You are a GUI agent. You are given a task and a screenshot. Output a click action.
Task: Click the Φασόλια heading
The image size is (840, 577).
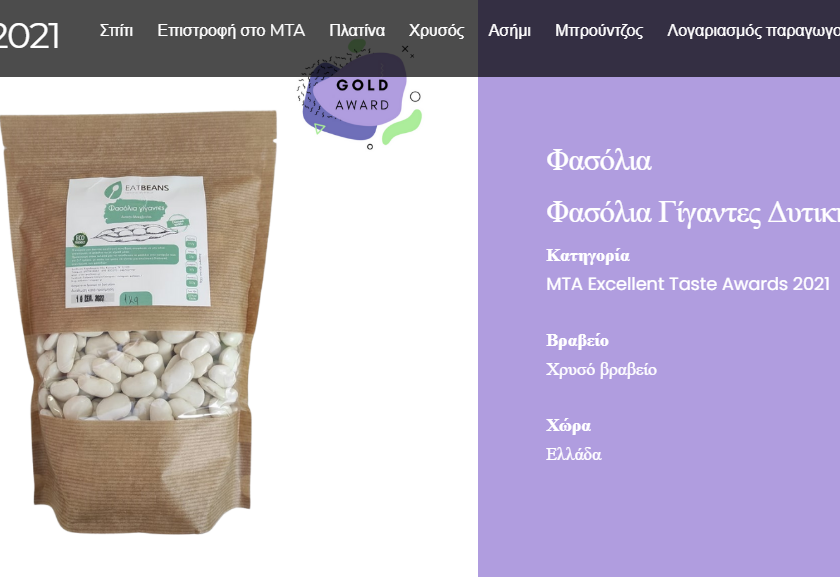pyautogui.click(x=598, y=161)
